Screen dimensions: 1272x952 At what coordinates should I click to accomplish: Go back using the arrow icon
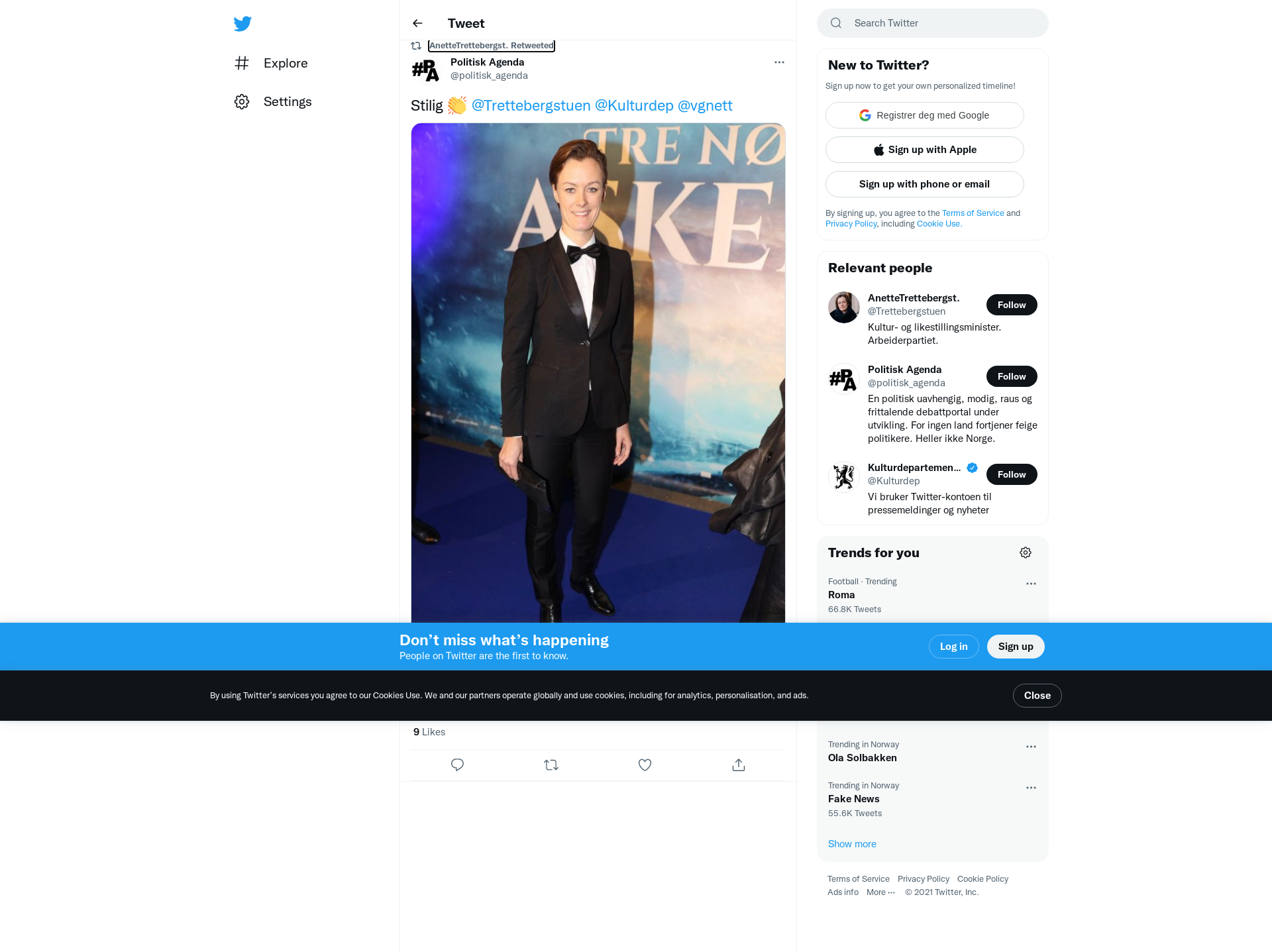pos(417,23)
